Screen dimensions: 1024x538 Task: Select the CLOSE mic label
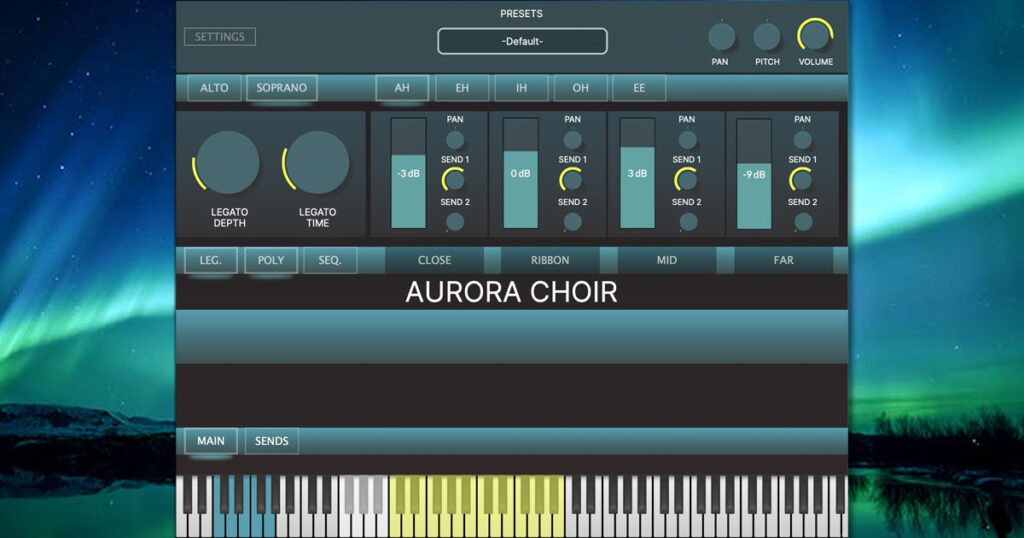(x=434, y=260)
